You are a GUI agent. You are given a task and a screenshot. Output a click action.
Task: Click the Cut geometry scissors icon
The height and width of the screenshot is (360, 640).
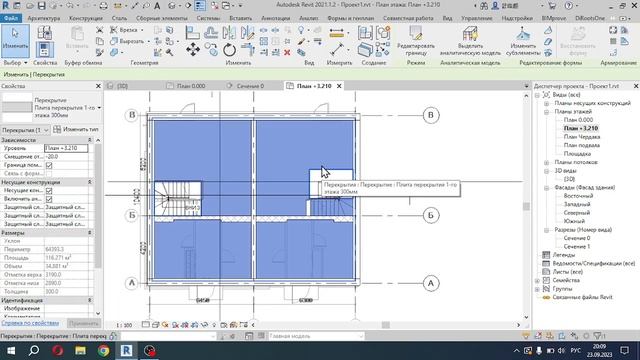pos(99,30)
